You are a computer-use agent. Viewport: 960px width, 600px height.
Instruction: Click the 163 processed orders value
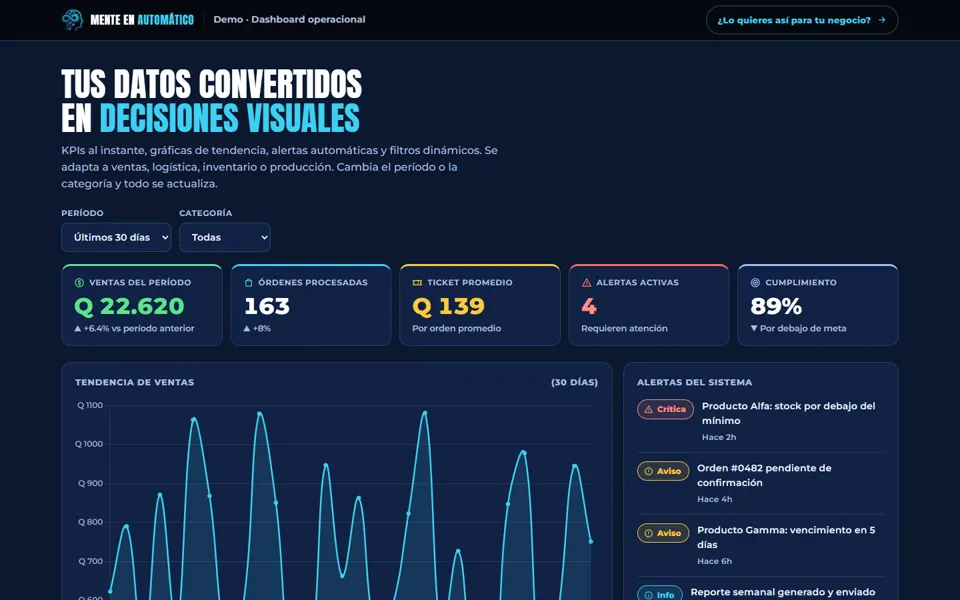tap(267, 306)
